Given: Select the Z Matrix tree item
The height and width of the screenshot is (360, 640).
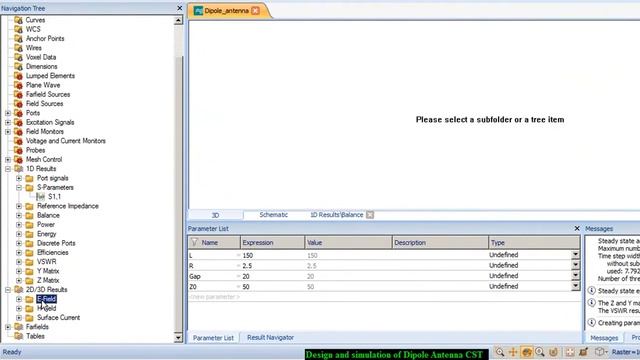Looking at the screenshot, I should 48,280.
